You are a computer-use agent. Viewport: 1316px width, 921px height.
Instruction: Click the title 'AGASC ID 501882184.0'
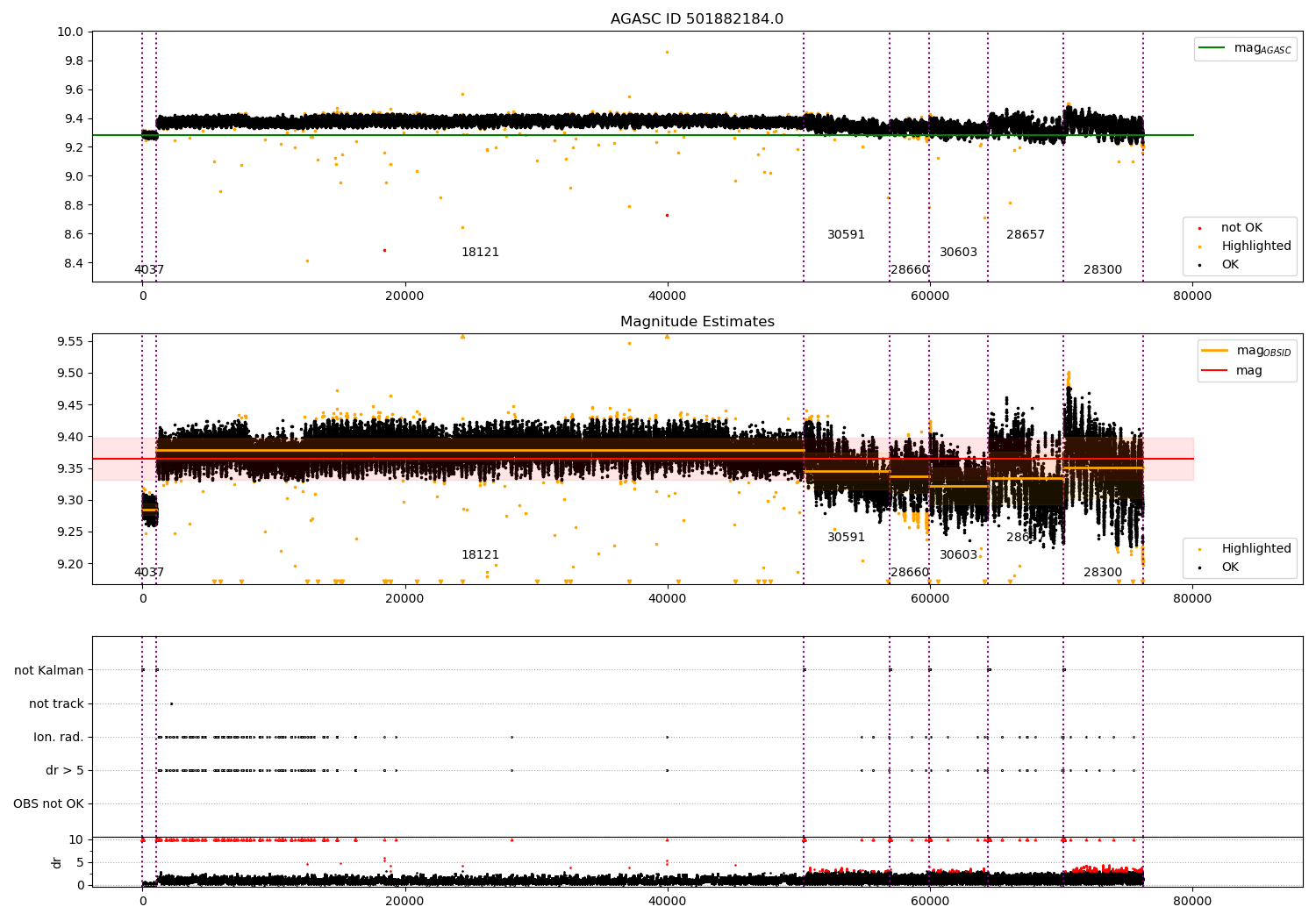697,19
